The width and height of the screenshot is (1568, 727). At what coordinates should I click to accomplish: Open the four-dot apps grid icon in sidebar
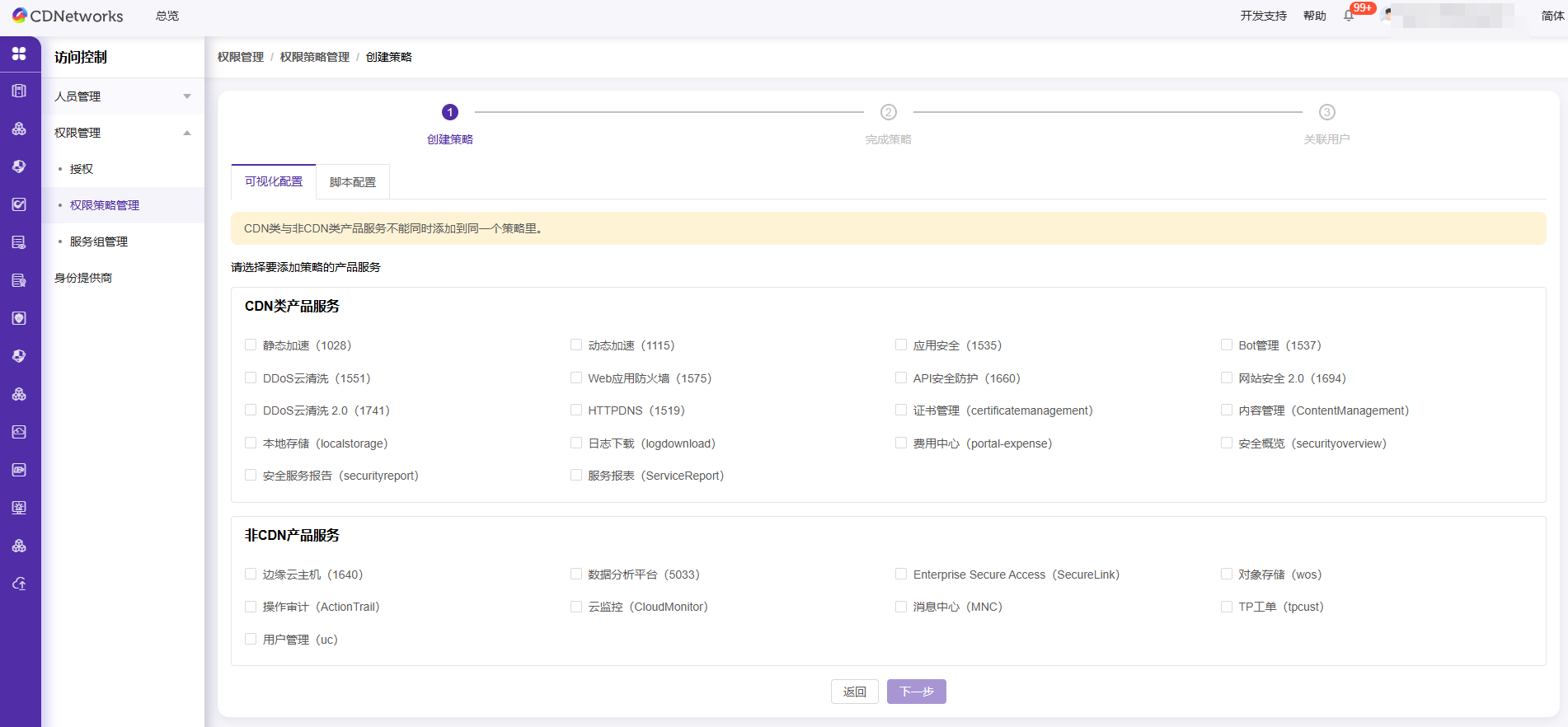[x=19, y=54]
